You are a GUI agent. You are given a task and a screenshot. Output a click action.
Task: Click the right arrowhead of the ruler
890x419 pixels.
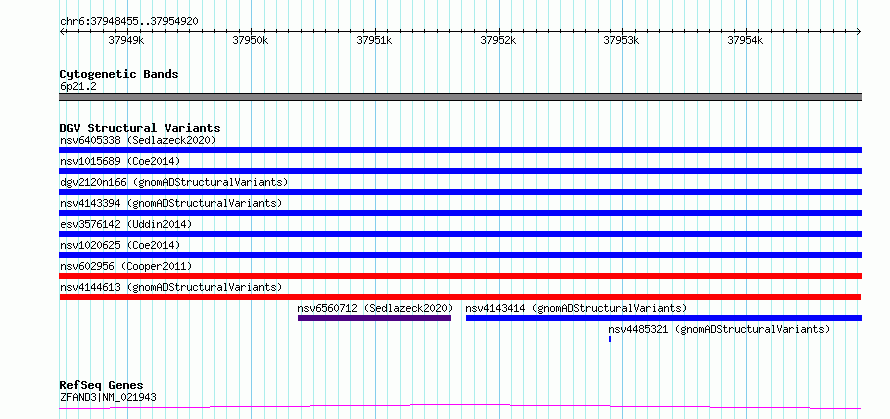pos(859,31)
